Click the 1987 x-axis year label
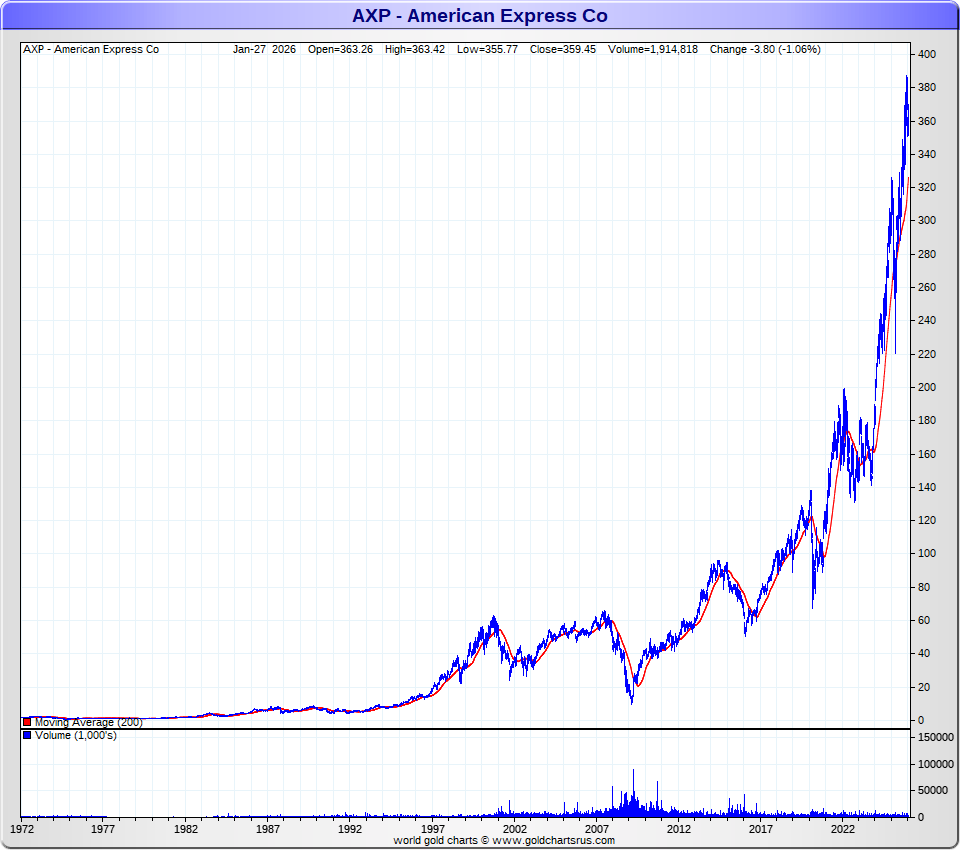The height and width of the screenshot is (850, 960). (x=268, y=829)
